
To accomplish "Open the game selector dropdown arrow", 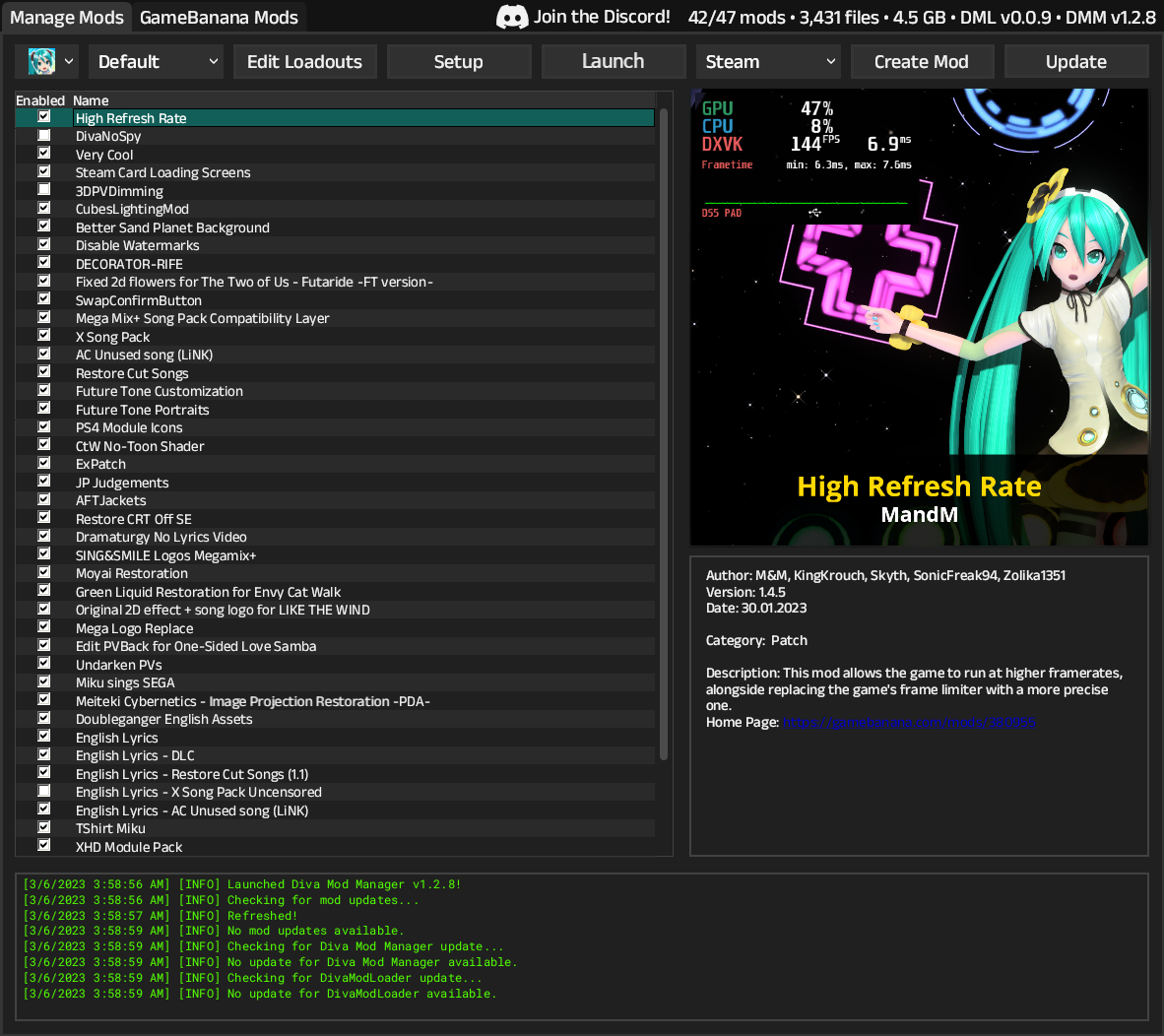I will 69,62.
